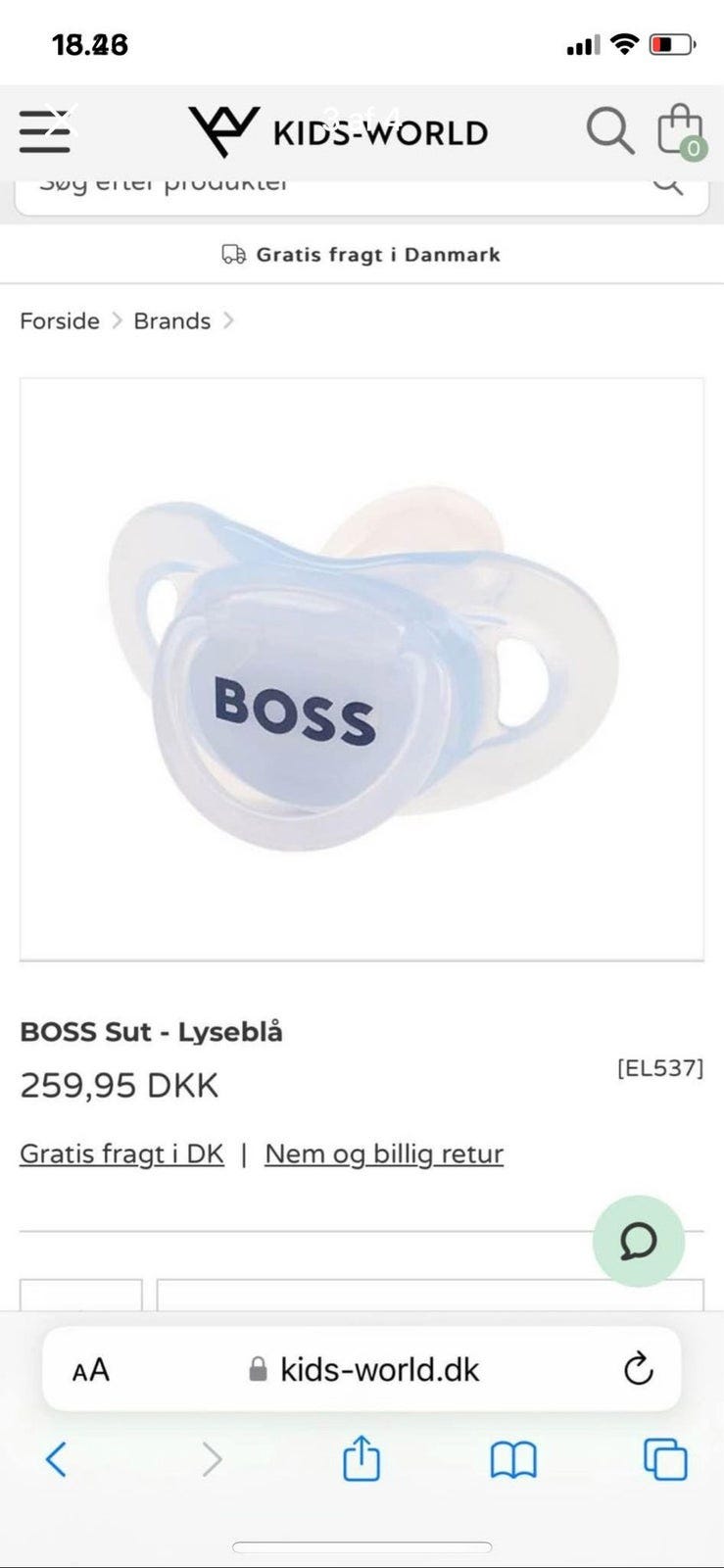Tap the BOSS pacifier product image

tap(362, 668)
